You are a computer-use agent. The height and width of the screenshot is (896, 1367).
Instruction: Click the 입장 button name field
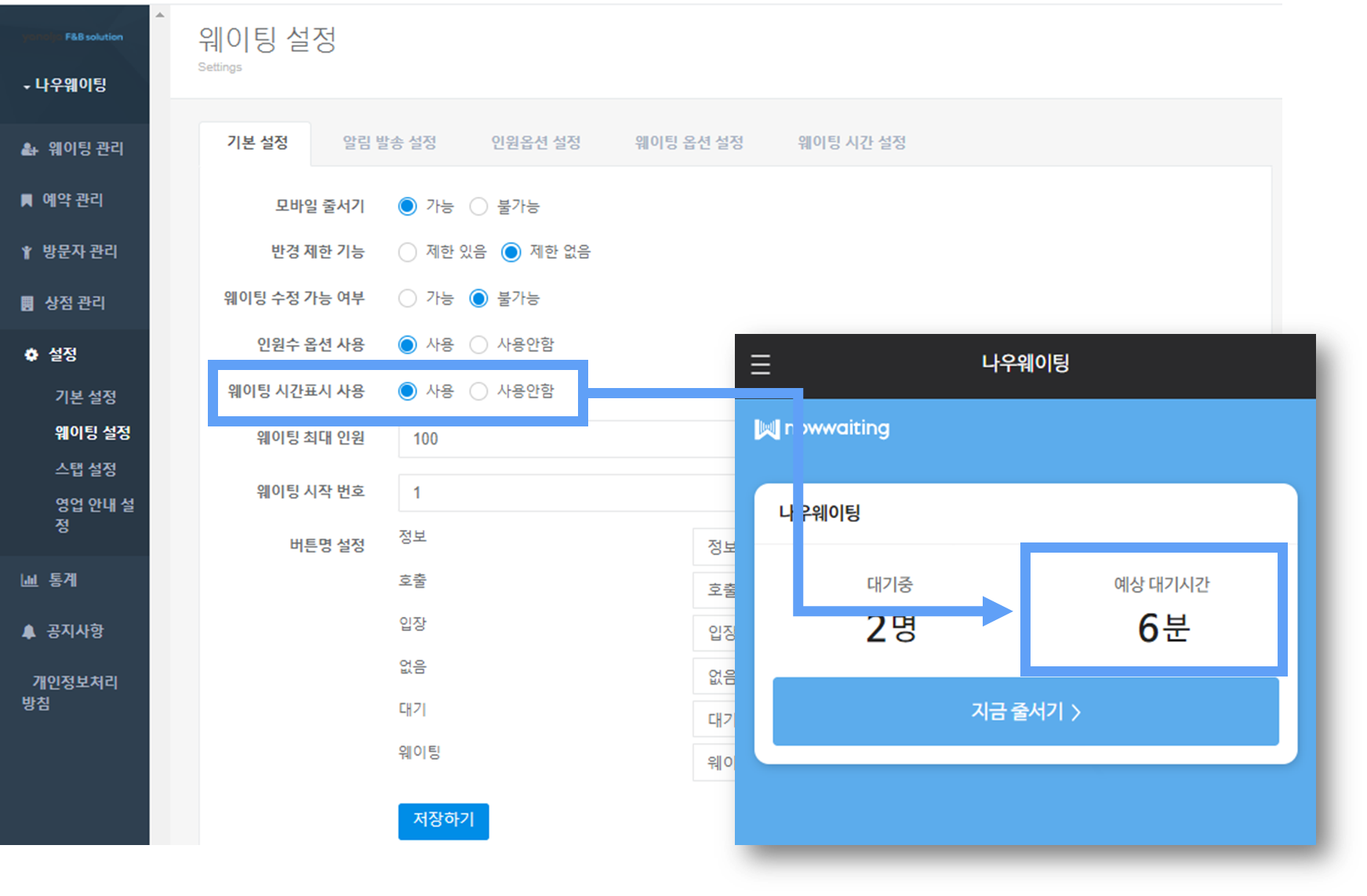click(714, 633)
